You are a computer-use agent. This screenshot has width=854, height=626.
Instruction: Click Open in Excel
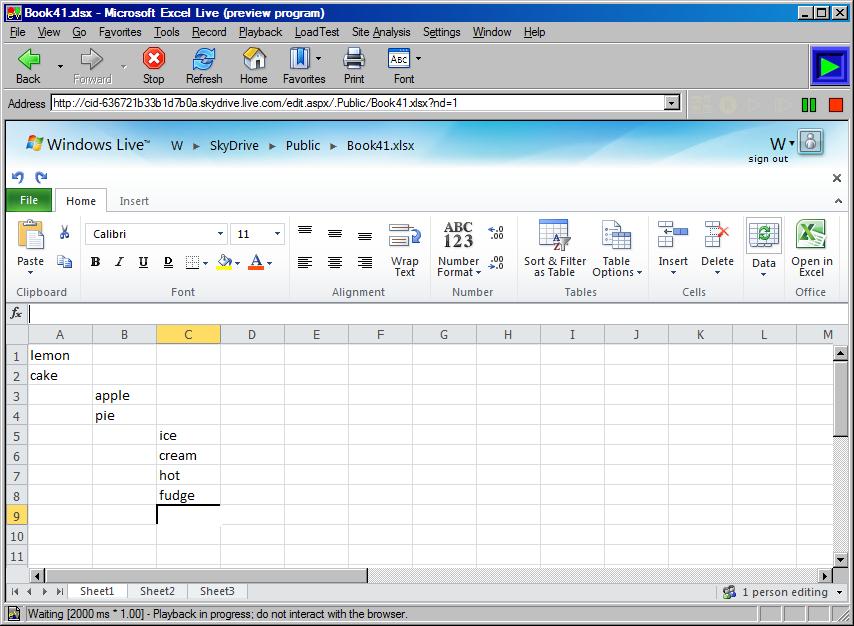(811, 248)
